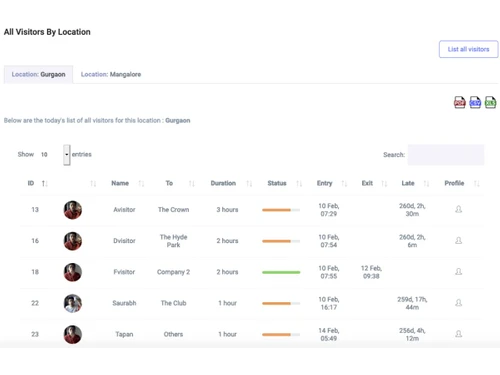500x375 pixels.
Task: Click the name Avisitor
Action: coord(124,210)
